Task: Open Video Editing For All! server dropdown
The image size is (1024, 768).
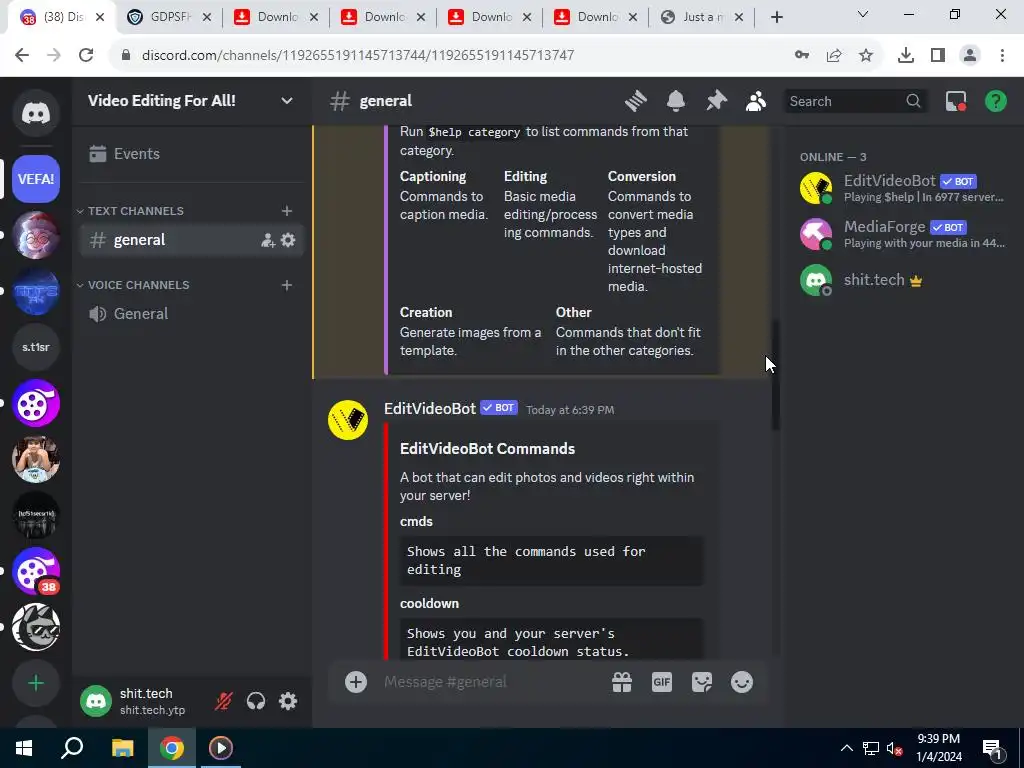Action: point(287,101)
